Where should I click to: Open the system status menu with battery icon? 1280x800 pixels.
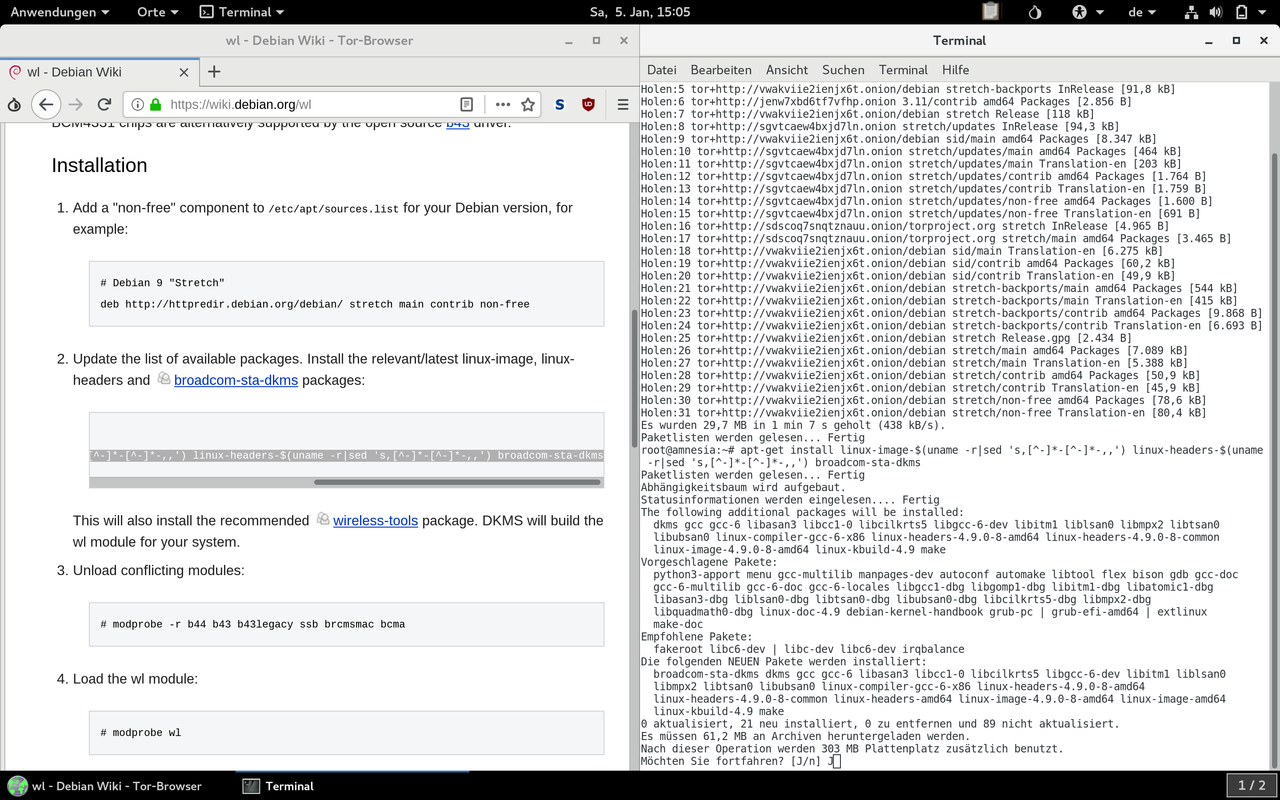point(1250,12)
